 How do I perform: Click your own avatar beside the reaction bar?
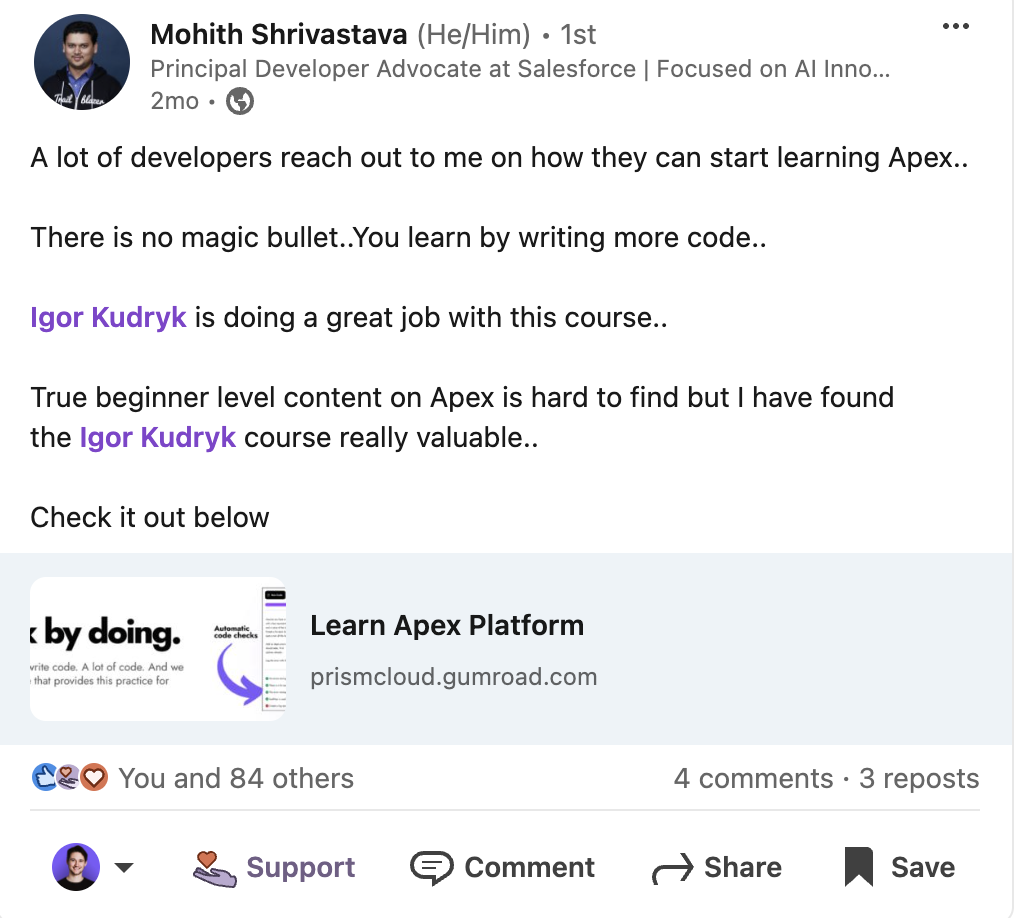coord(76,867)
